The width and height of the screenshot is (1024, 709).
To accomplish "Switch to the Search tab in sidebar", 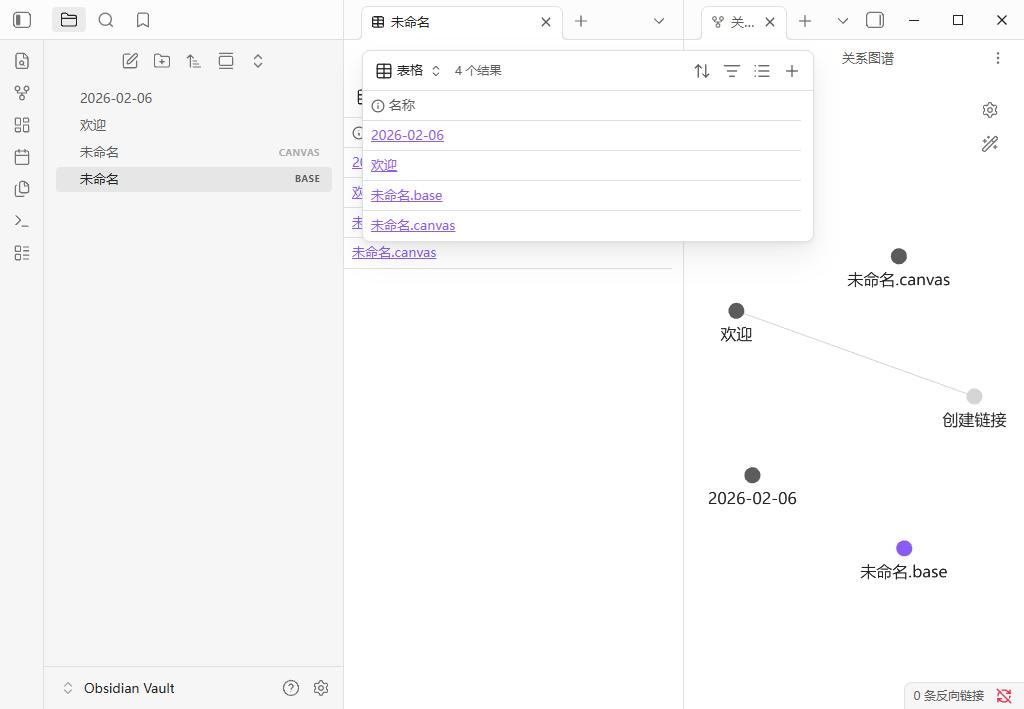I will click(106, 20).
